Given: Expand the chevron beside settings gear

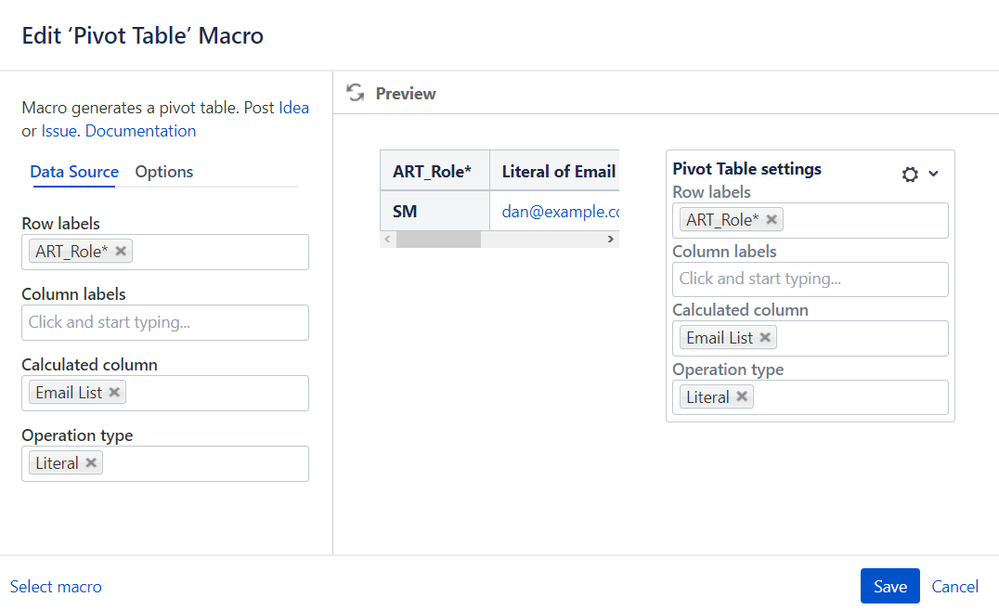Looking at the screenshot, I should coord(934,174).
